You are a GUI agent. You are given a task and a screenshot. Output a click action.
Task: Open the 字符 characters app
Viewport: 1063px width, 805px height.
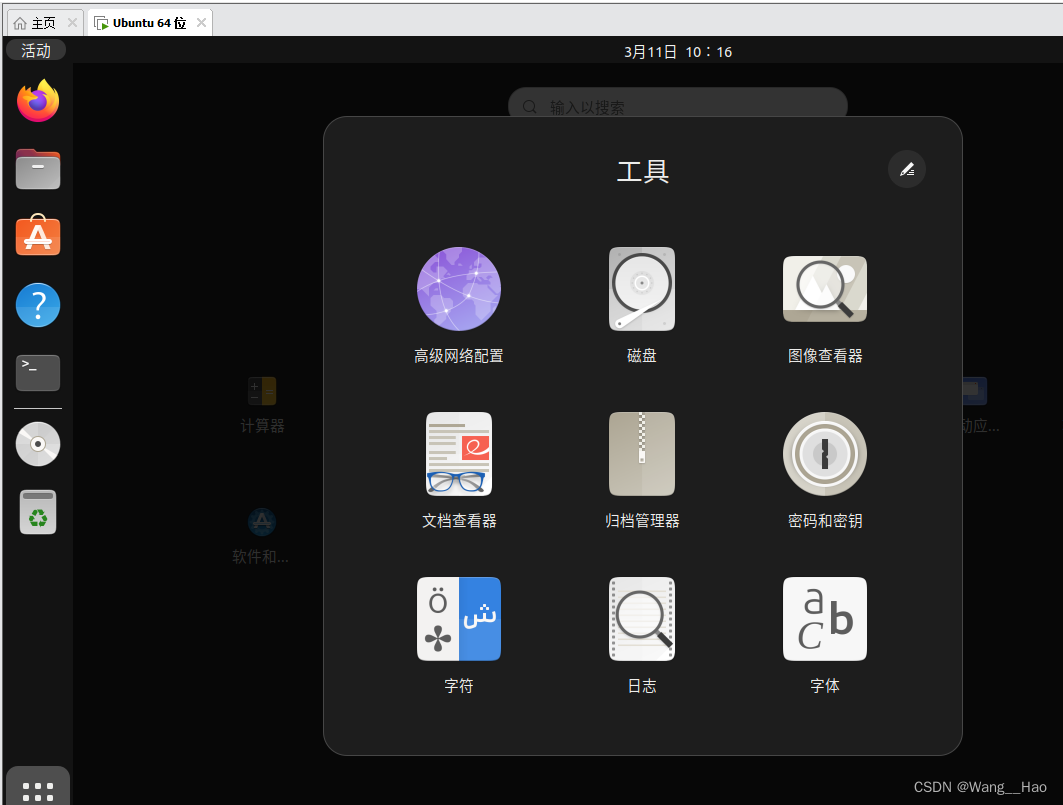[x=458, y=618]
